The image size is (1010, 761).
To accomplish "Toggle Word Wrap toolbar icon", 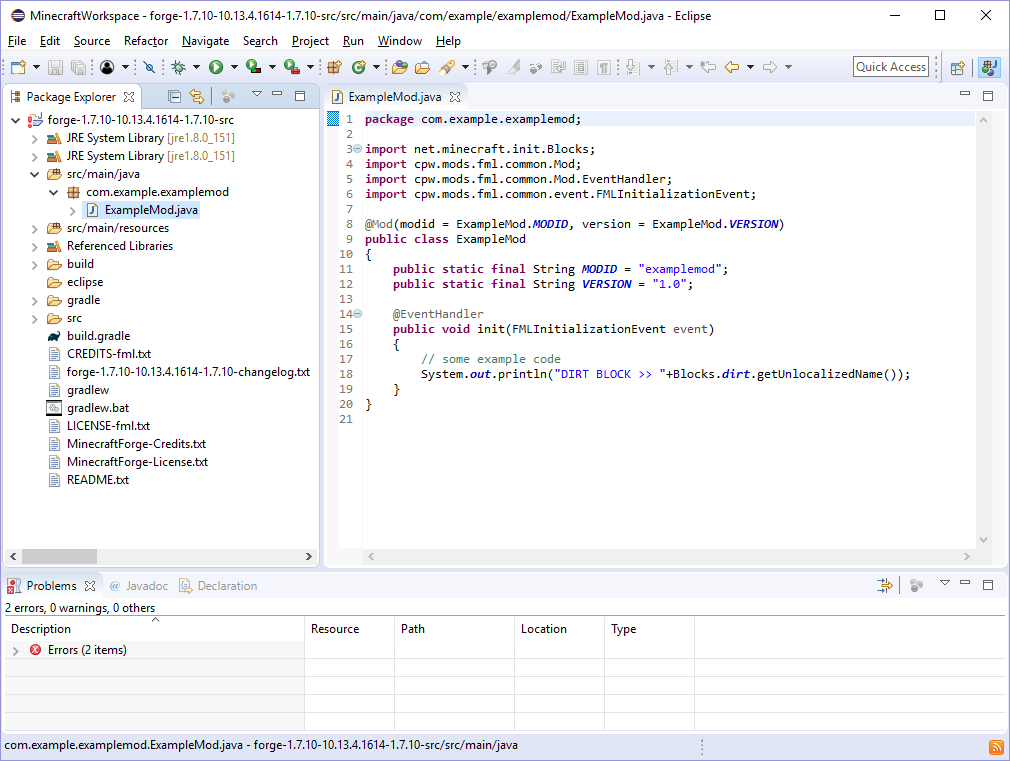I will (x=558, y=67).
